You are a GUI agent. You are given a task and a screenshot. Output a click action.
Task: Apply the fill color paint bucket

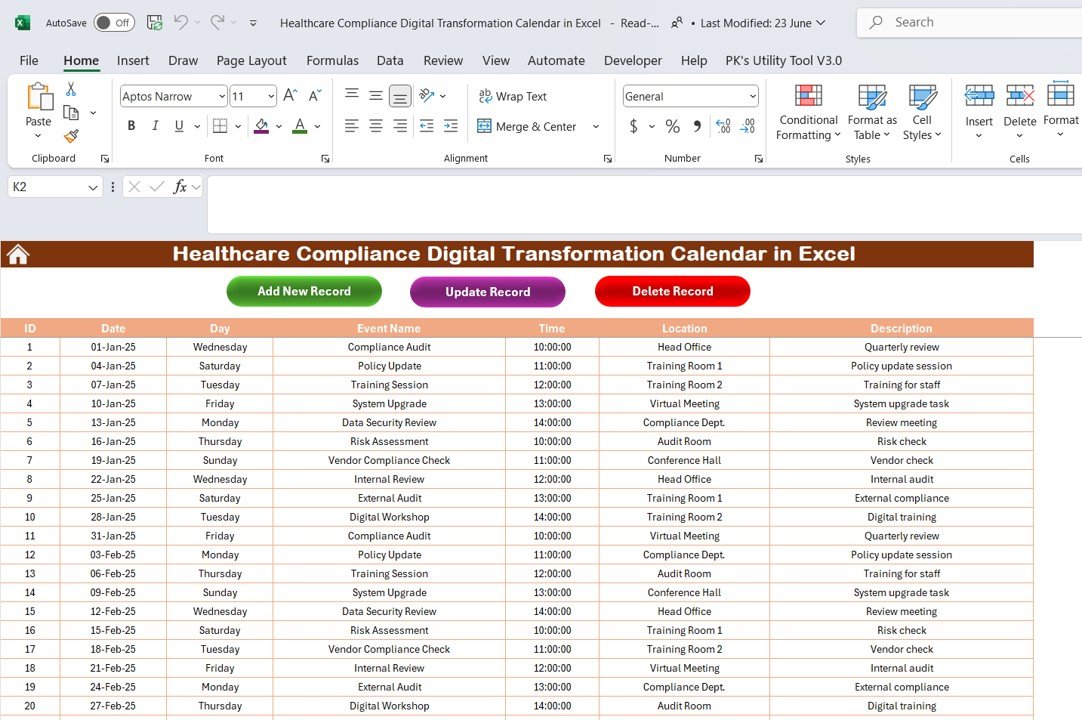point(262,126)
